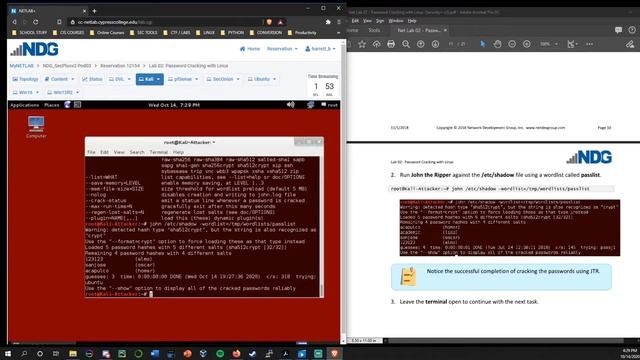Open the terminal Help menu
The height and width of the screenshot is (360, 640).
178,152
